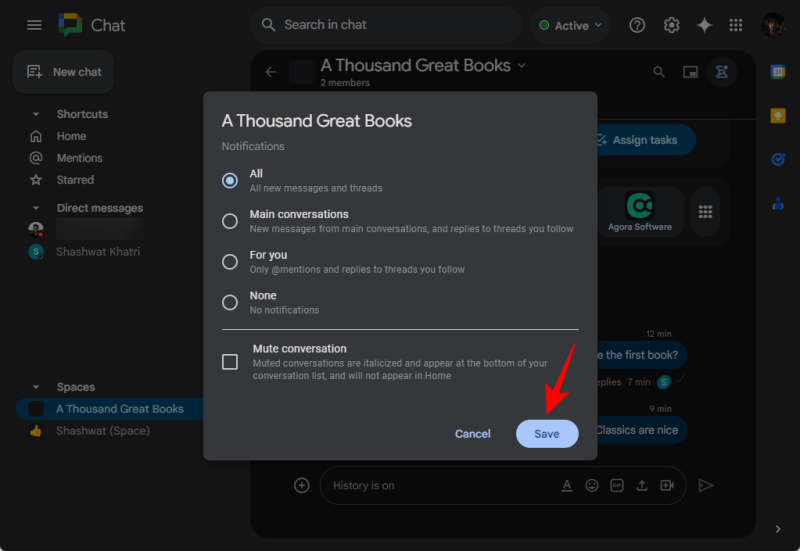This screenshot has height=551, width=800.
Task: Open Shashwat Khatri direct message
Action: point(98,252)
